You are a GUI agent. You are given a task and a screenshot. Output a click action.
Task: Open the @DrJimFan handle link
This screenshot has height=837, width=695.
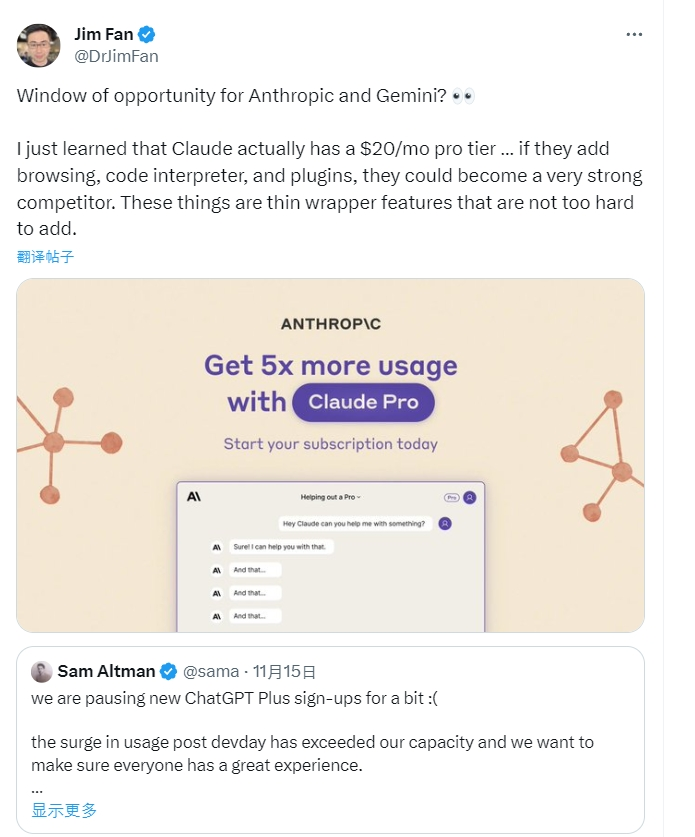(116, 56)
